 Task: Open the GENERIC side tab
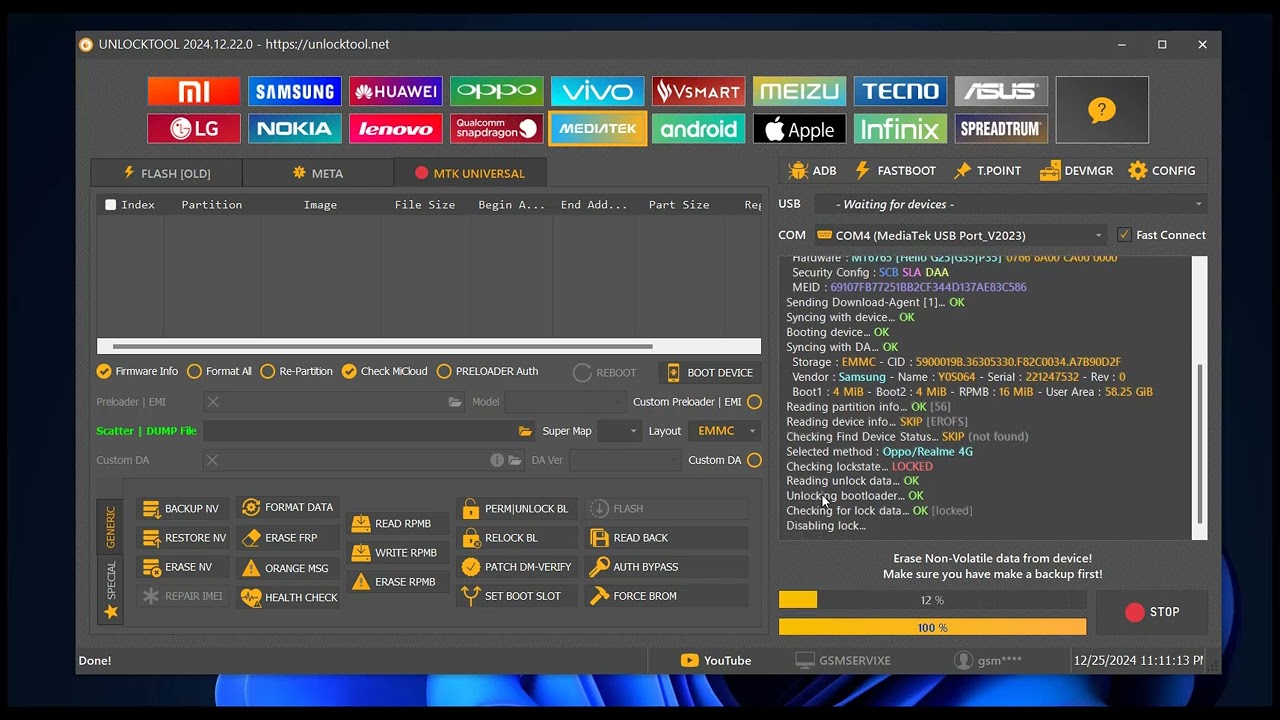point(110,527)
